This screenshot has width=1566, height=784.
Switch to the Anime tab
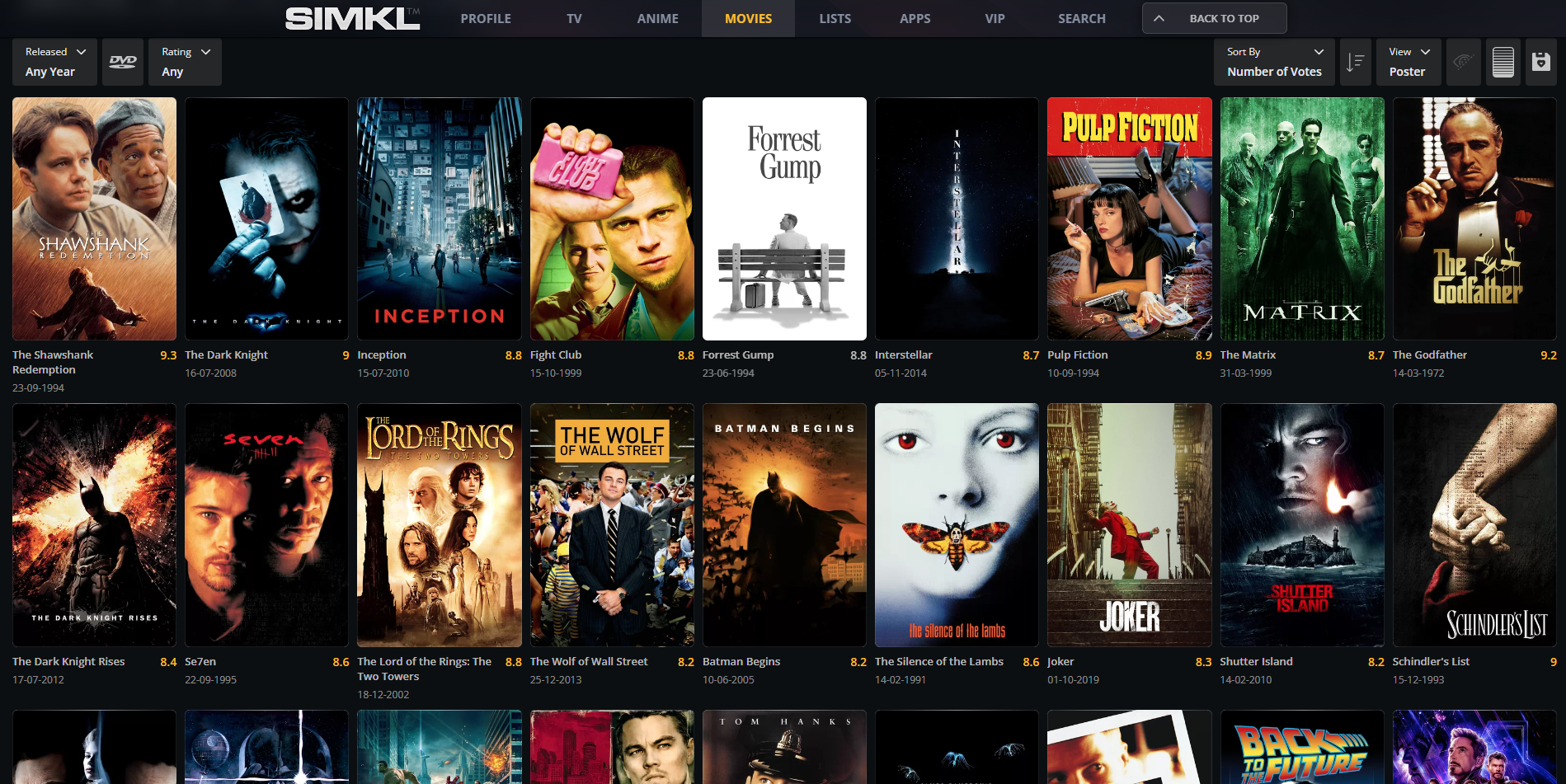click(x=657, y=18)
